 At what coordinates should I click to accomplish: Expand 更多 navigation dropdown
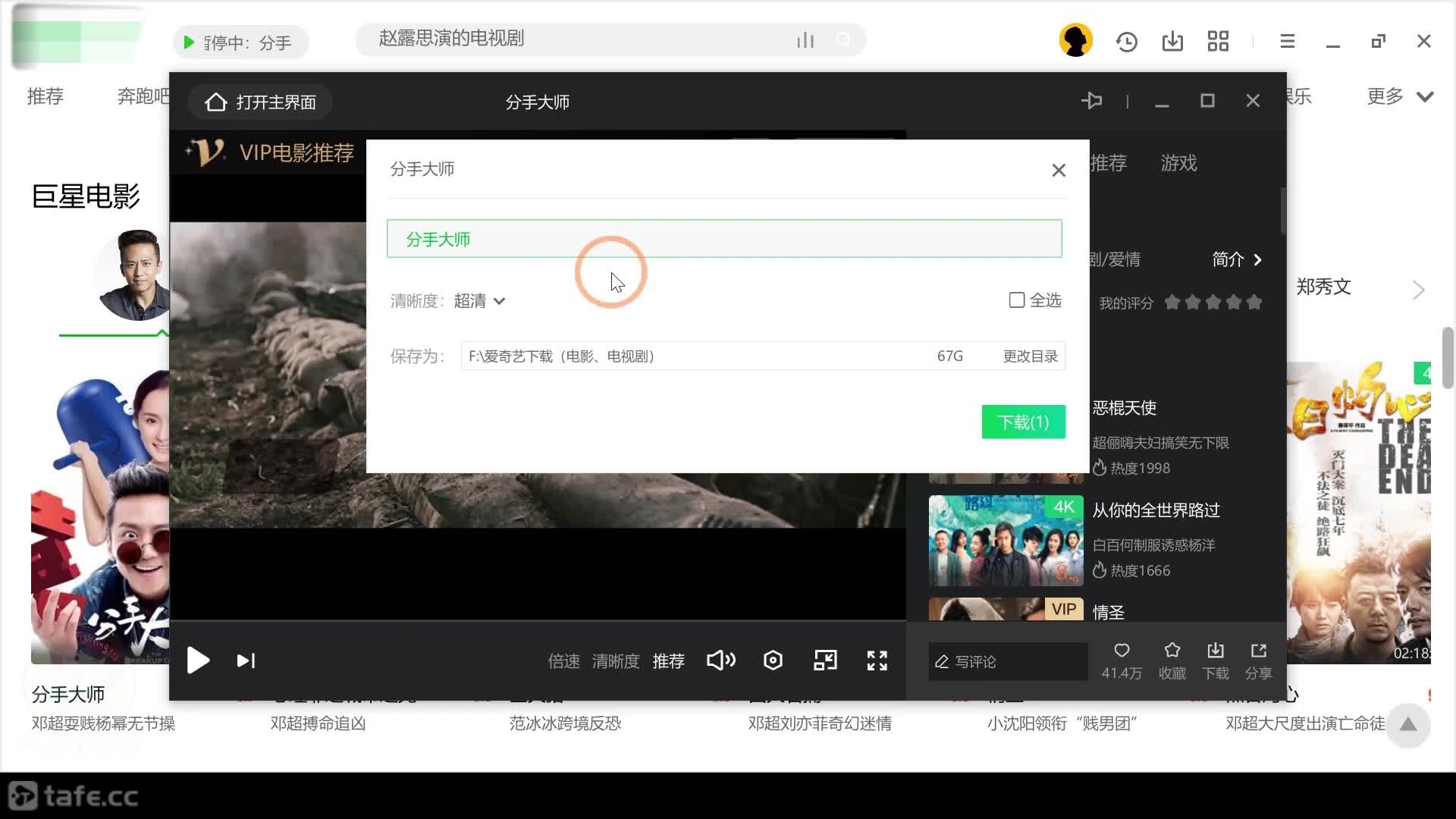(1400, 96)
